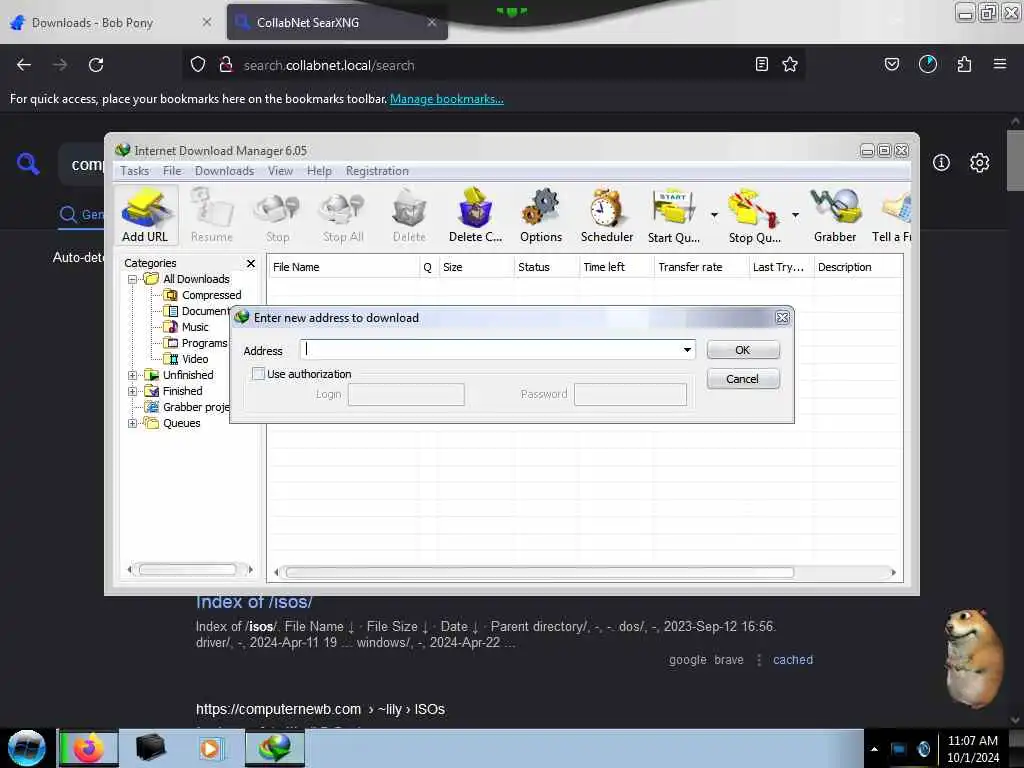
Task: Close the Enter new address dialog
Action: click(x=782, y=317)
